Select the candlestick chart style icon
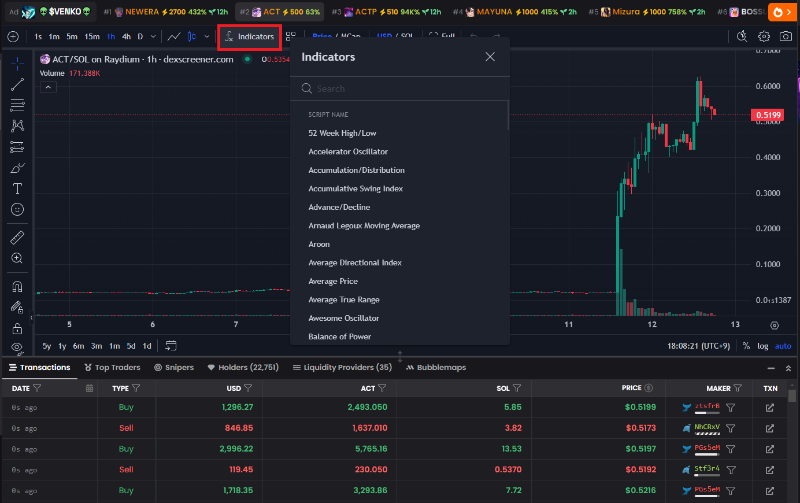This screenshot has width=800, height=503. [192, 37]
